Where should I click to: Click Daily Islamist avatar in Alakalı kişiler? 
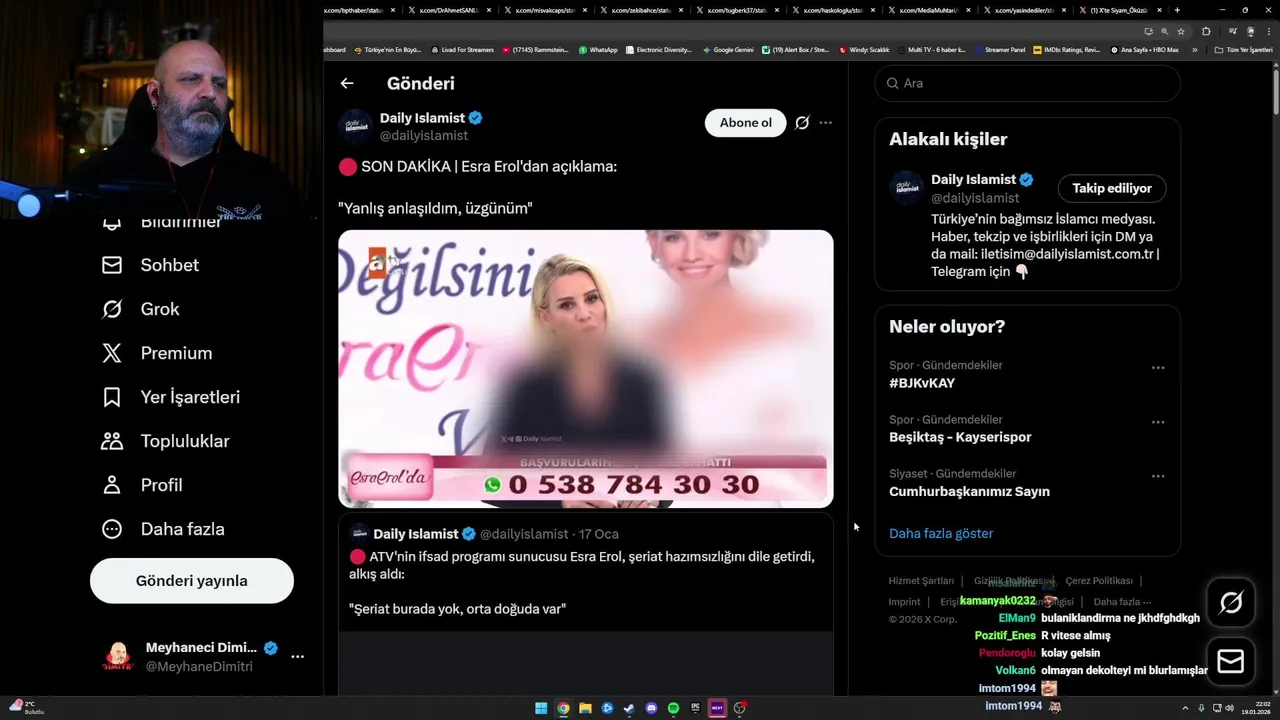click(906, 188)
